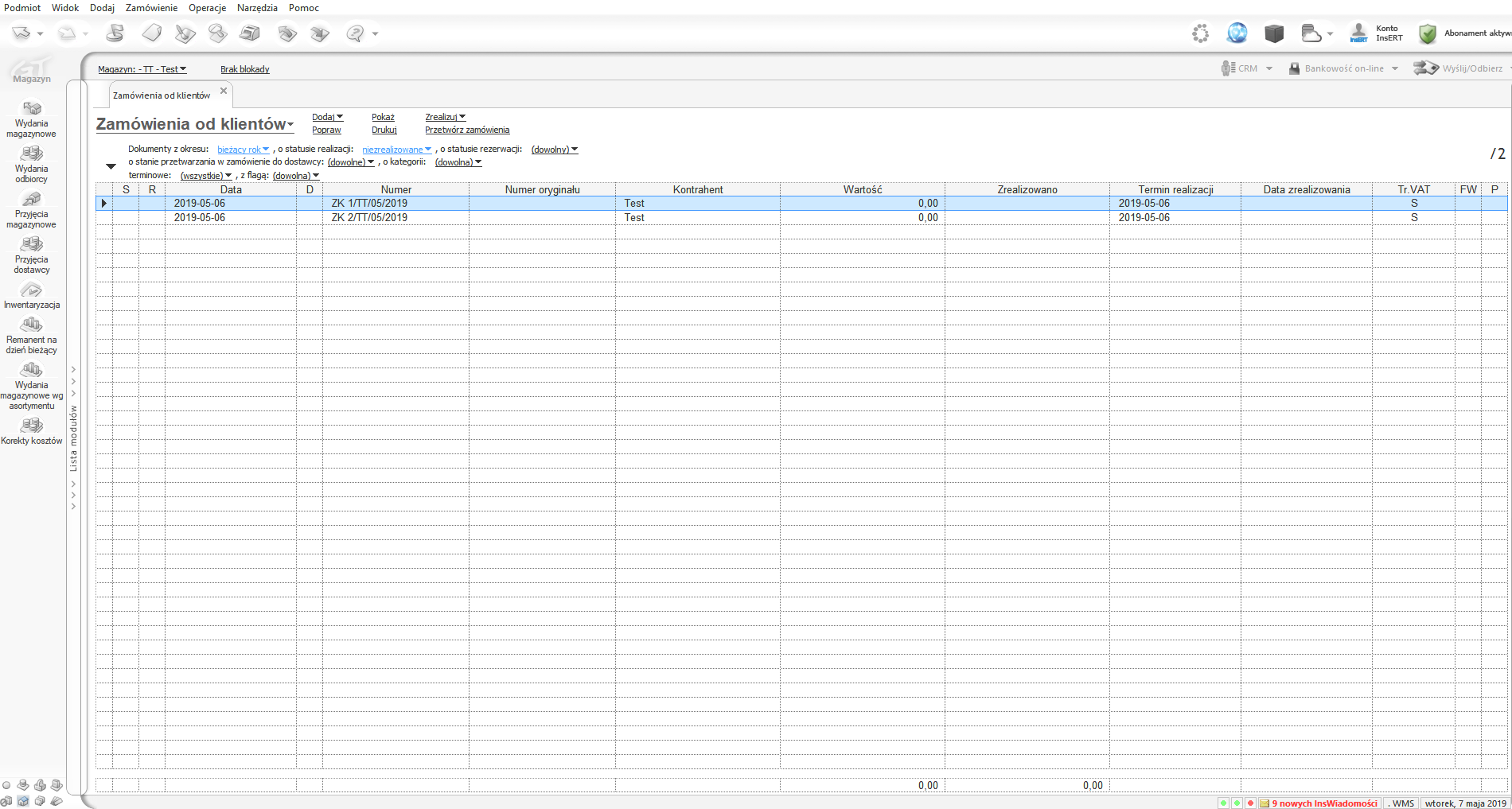Image resolution: width=1512 pixels, height=809 pixels.
Task: Sort by the Kontrahent column header
Action: pos(697,189)
